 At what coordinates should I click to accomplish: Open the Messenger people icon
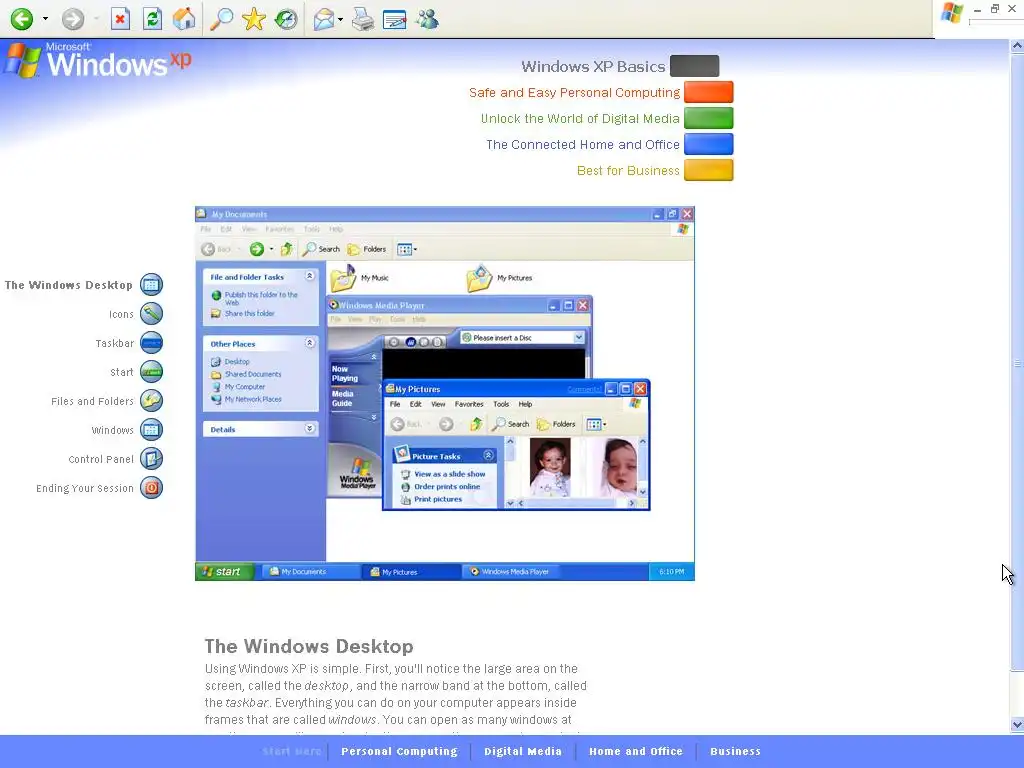427,19
